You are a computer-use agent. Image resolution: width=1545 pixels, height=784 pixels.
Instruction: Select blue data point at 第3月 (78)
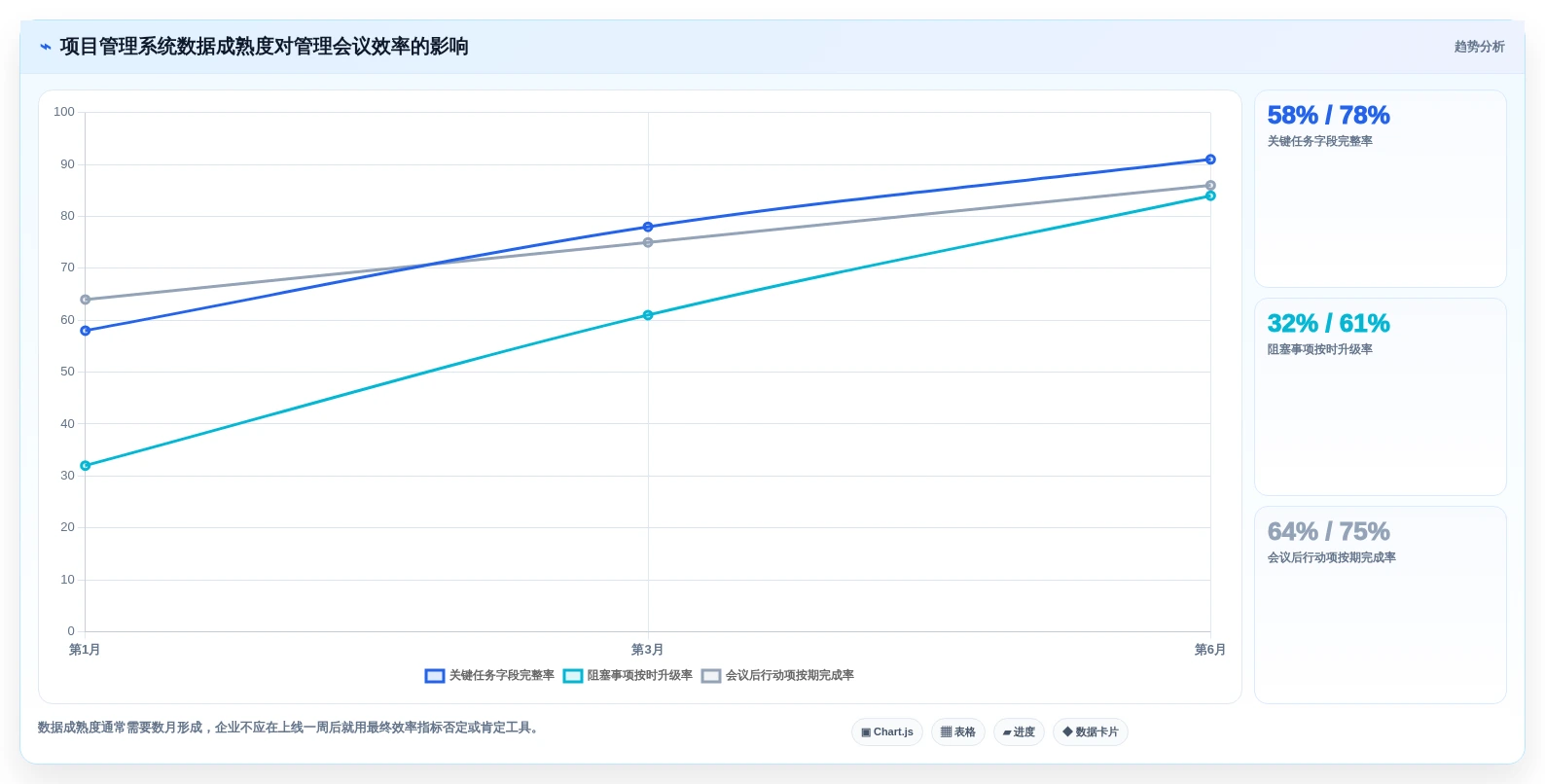click(648, 227)
